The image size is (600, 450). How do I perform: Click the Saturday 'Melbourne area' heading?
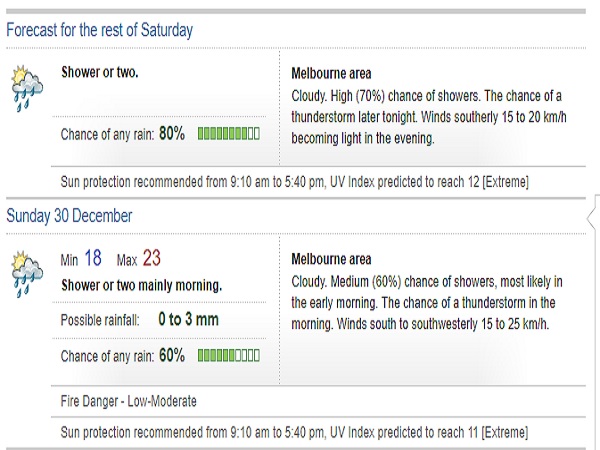(x=330, y=75)
